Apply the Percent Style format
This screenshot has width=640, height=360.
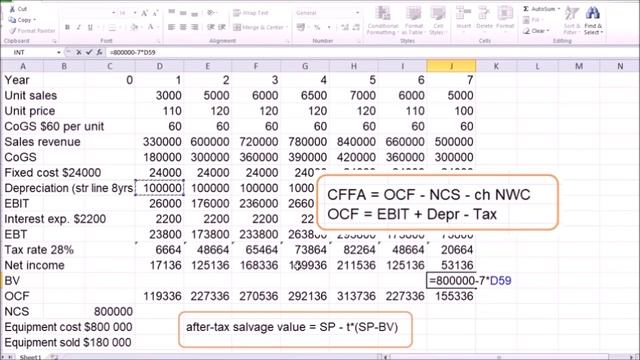317,27
